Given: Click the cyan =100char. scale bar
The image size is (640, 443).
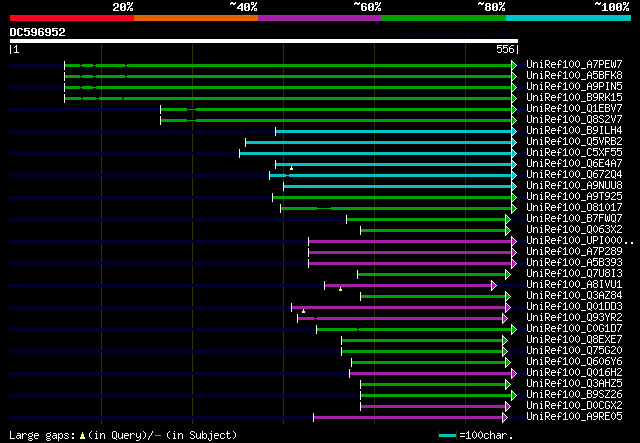Looking at the screenshot, I should pos(447,436).
